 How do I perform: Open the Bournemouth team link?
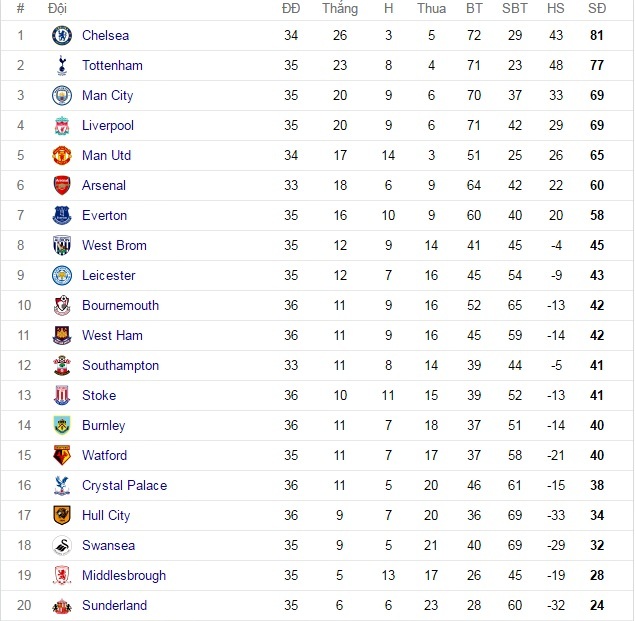point(120,306)
